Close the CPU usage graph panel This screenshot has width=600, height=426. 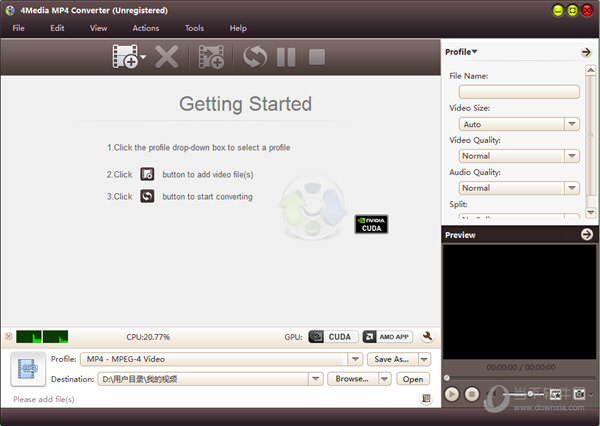point(8,336)
